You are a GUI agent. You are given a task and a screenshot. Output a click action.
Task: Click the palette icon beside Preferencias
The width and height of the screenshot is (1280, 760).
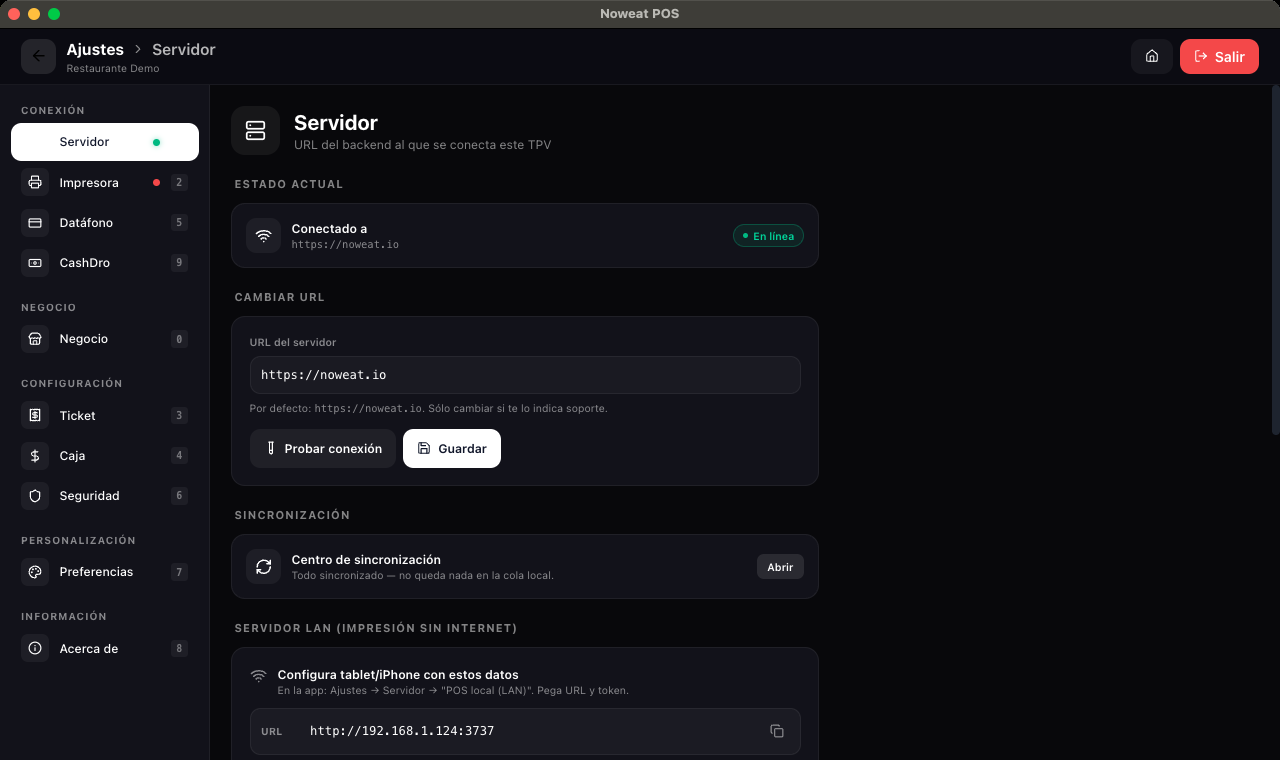click(35, 571)
